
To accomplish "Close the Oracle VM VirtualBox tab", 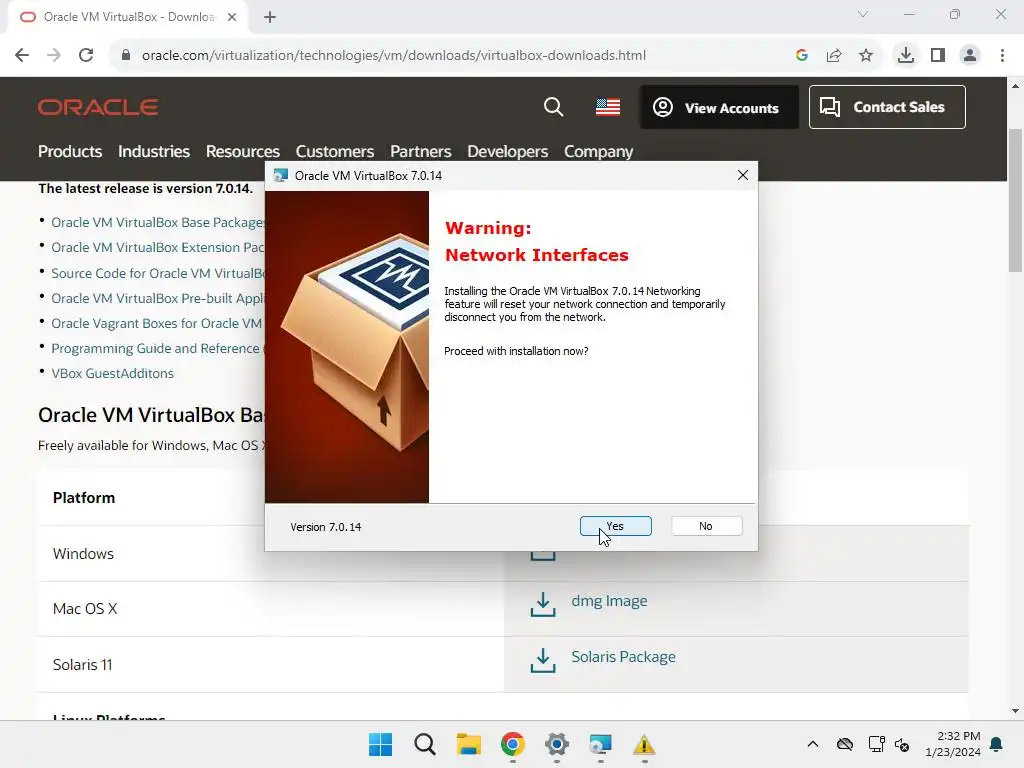I will [232, 17].
